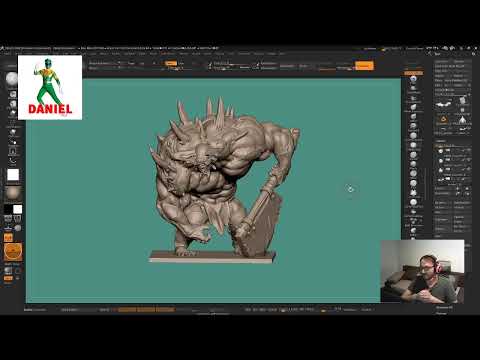Select the second subtool row in the subtool list
480x360 pixels.
pyautogui.click(x=453, y=160)
